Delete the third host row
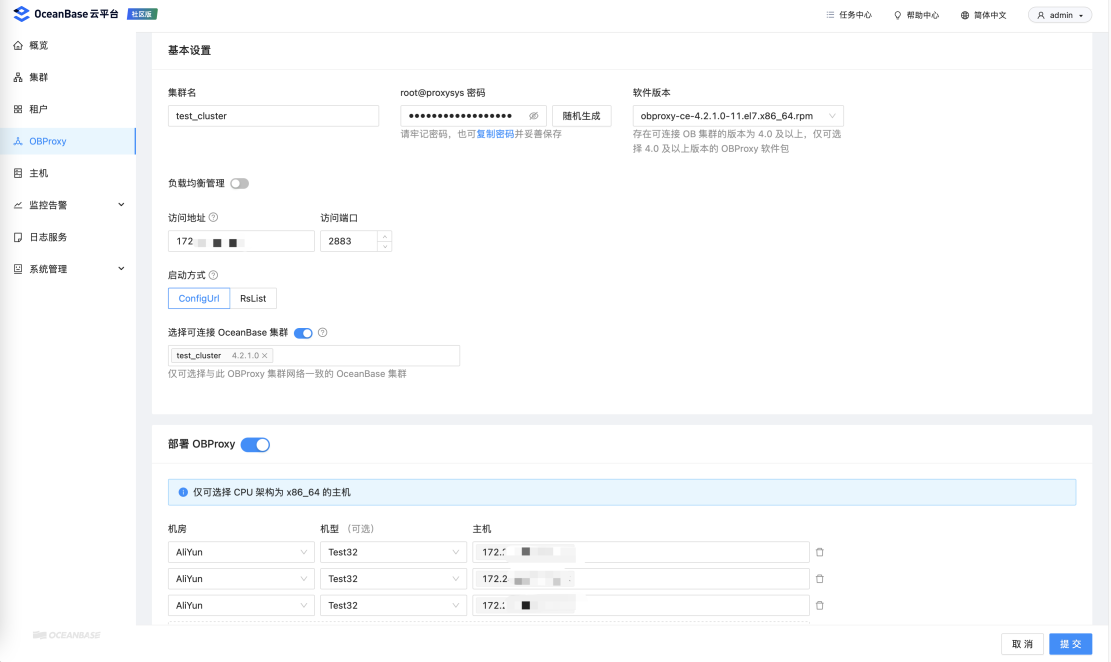Screen dimensions: 1111x662 [x=820, y=605]
